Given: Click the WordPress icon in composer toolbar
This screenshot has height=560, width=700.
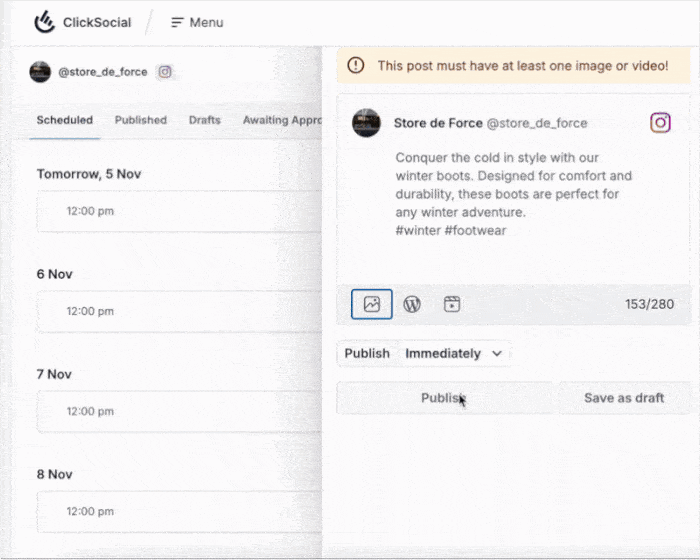Looking at the screenshot, I should (x=412, y=304).
